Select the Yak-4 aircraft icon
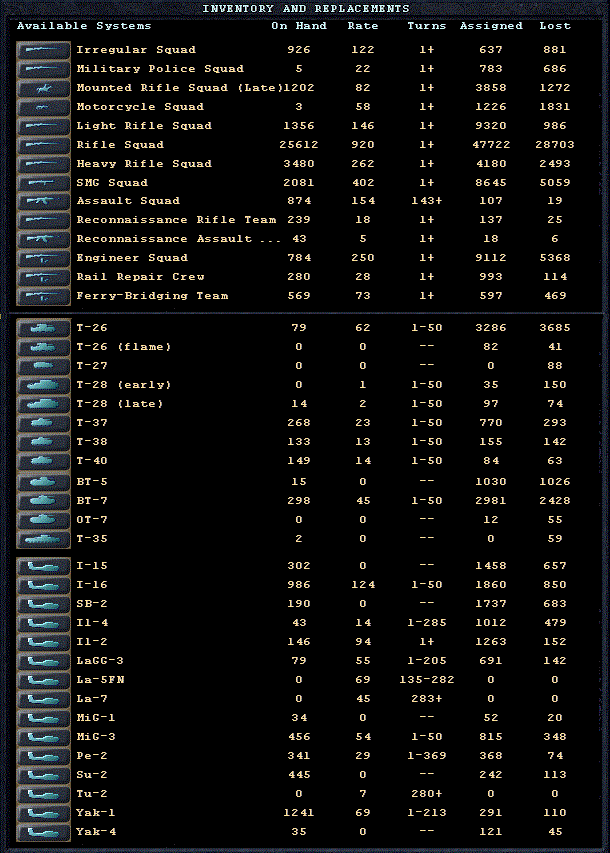 point(44,832)
